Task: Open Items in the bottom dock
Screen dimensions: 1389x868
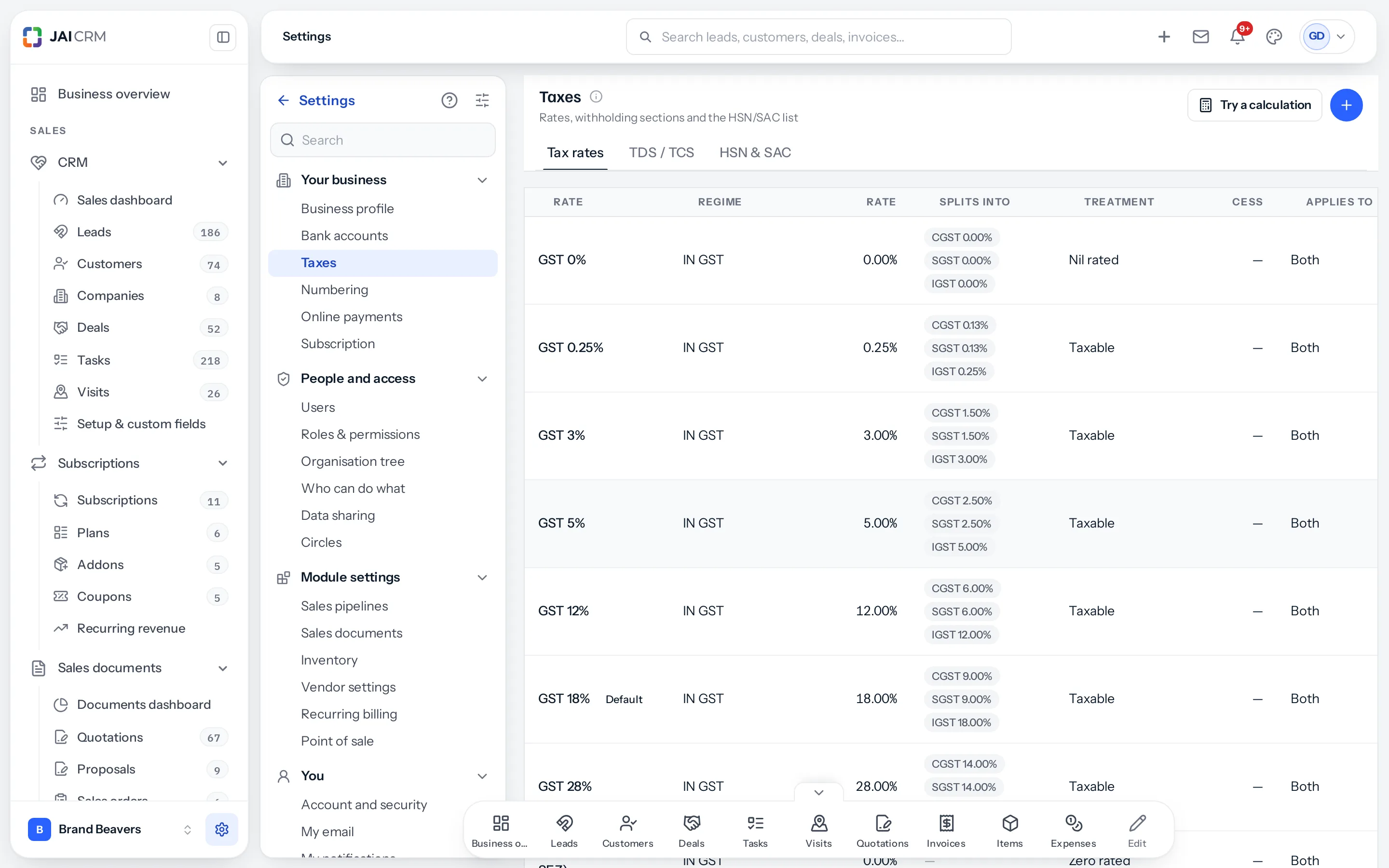Action: point(1009,830)
